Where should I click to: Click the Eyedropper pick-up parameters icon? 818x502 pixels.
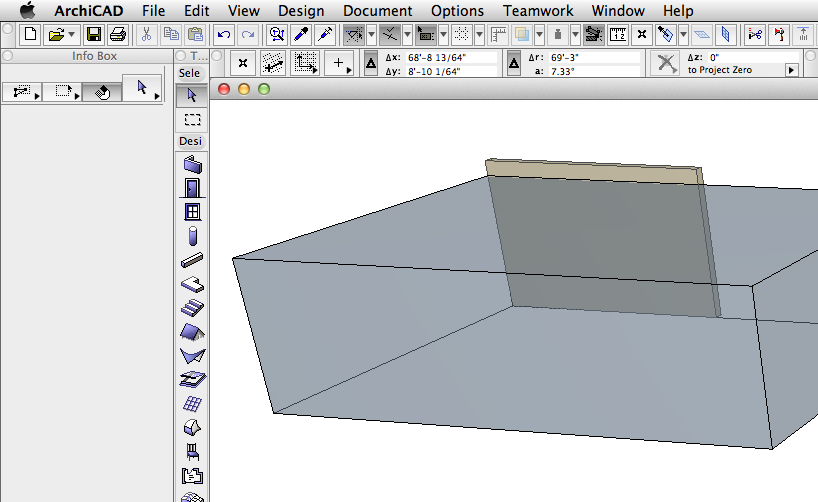click(301, 35)
